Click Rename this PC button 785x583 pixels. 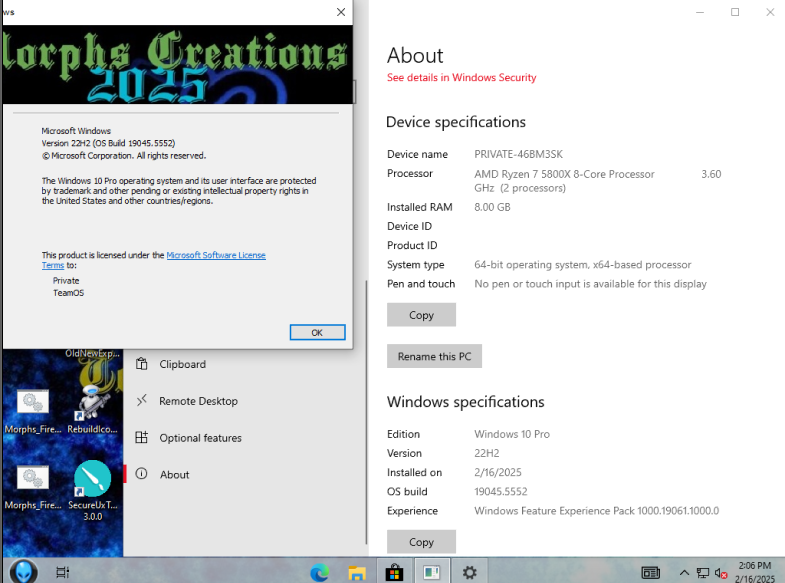(x=434, y=356)
